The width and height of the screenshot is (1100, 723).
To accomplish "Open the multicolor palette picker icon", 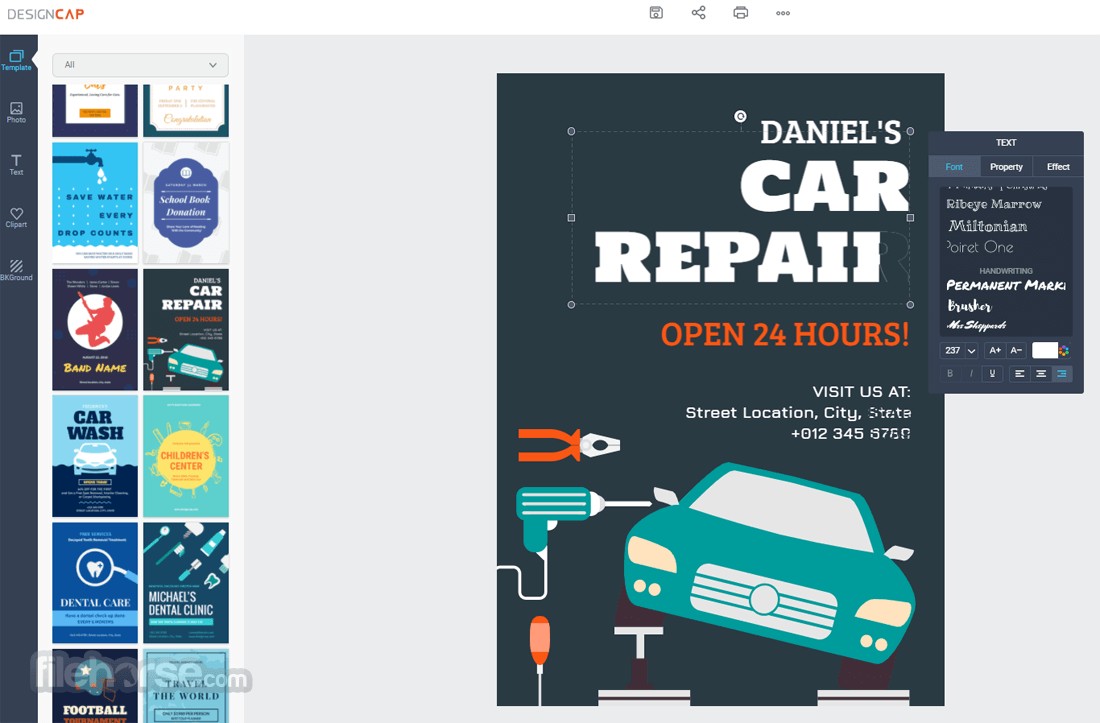I will (x=1064, y=351).
